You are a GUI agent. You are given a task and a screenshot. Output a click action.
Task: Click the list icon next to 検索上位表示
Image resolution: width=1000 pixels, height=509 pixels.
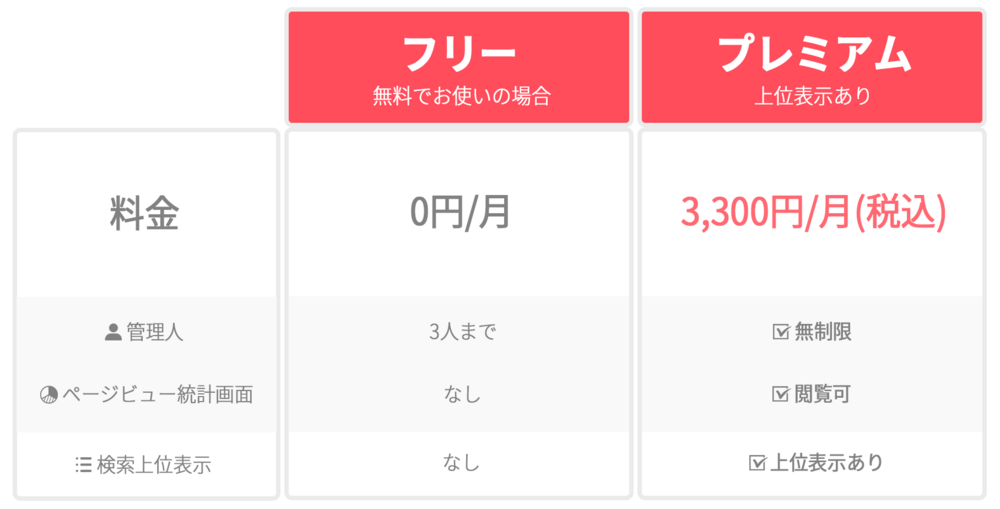(83, 464)
